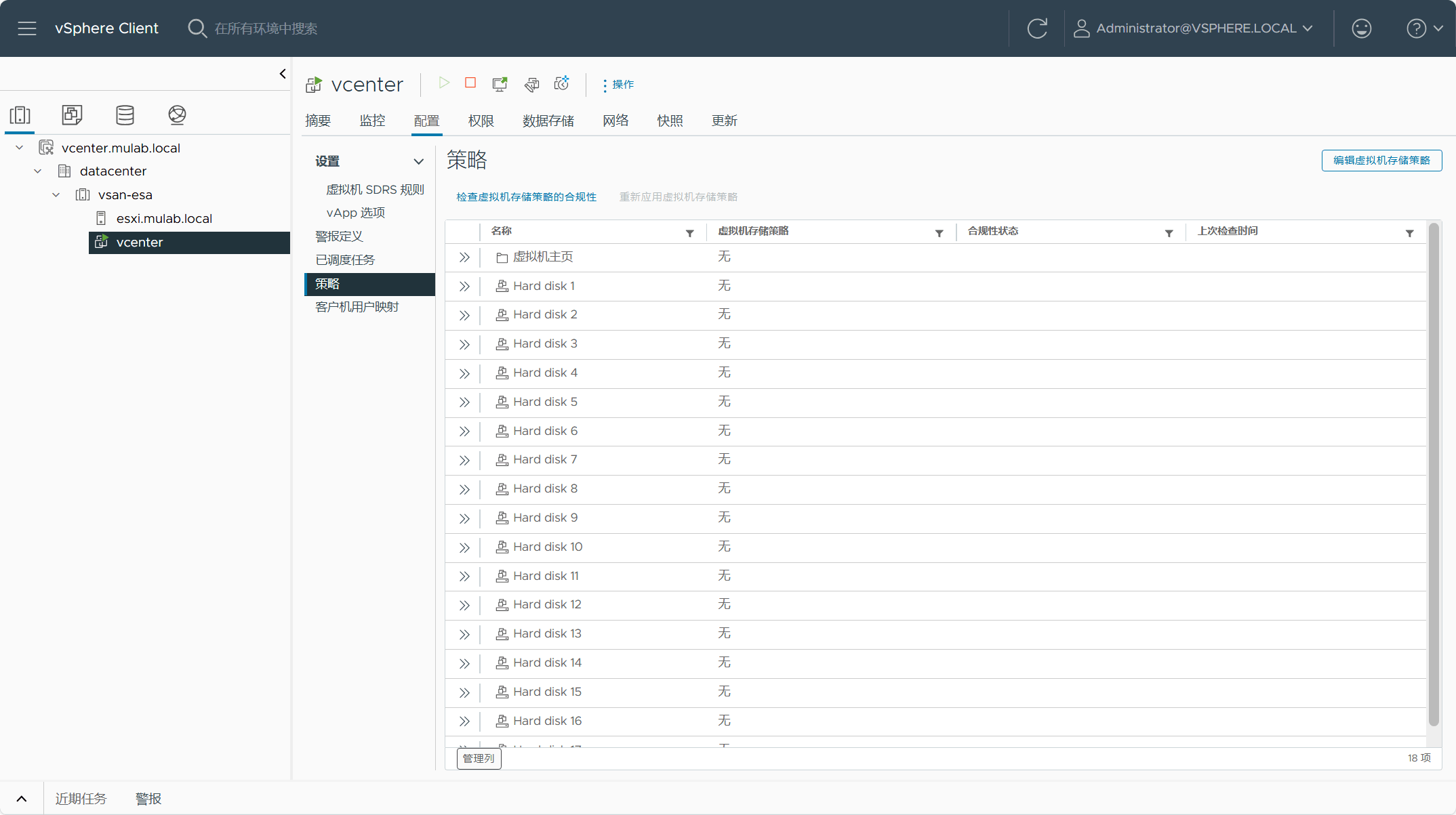Collapse the vcenter.mulab.local tree node
This screenshot has width=1456, height=815.
(20, 148)
